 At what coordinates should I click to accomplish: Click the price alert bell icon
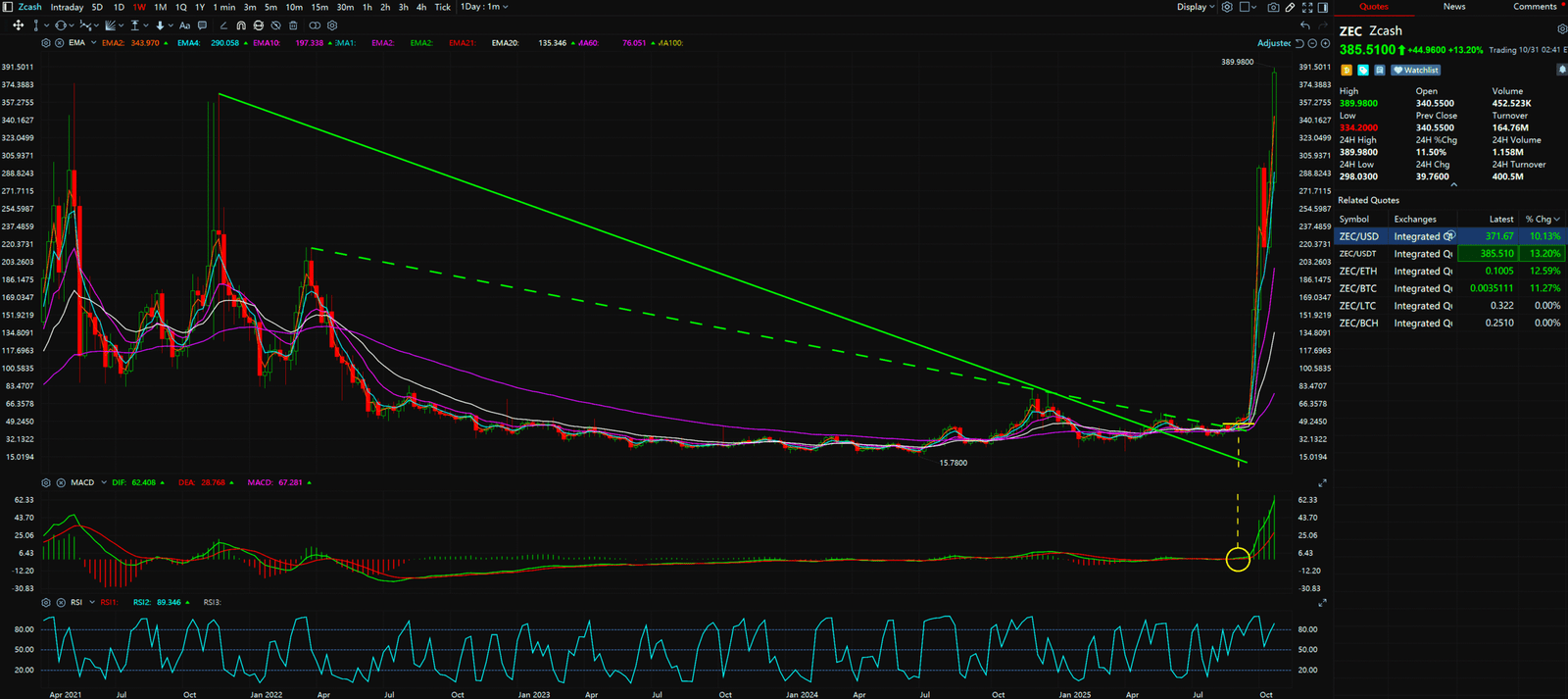1561,70
